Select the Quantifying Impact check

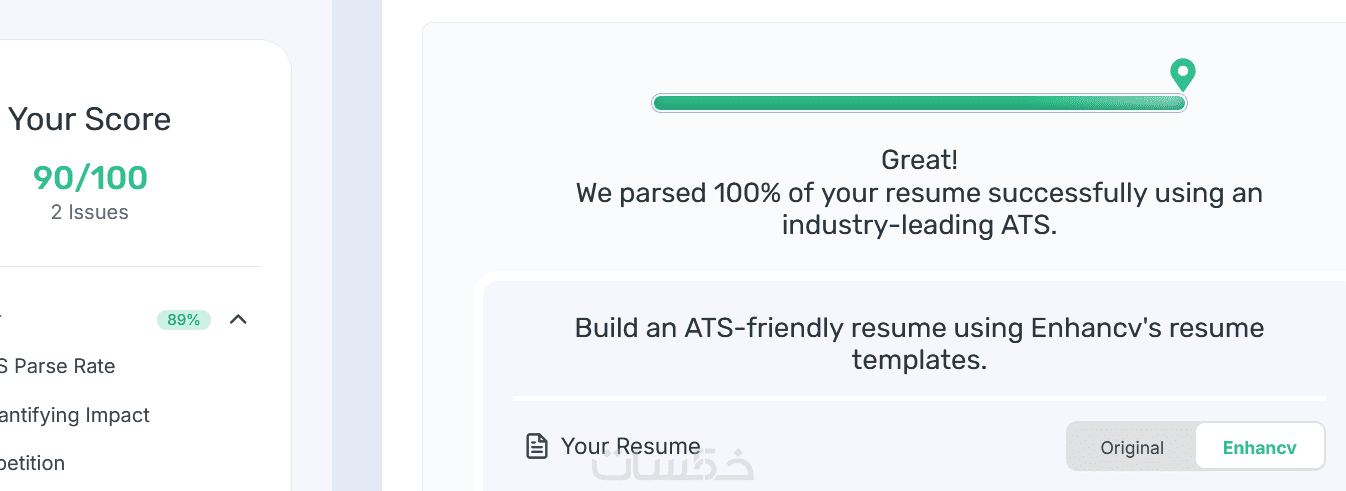click(x=75, y=415)
